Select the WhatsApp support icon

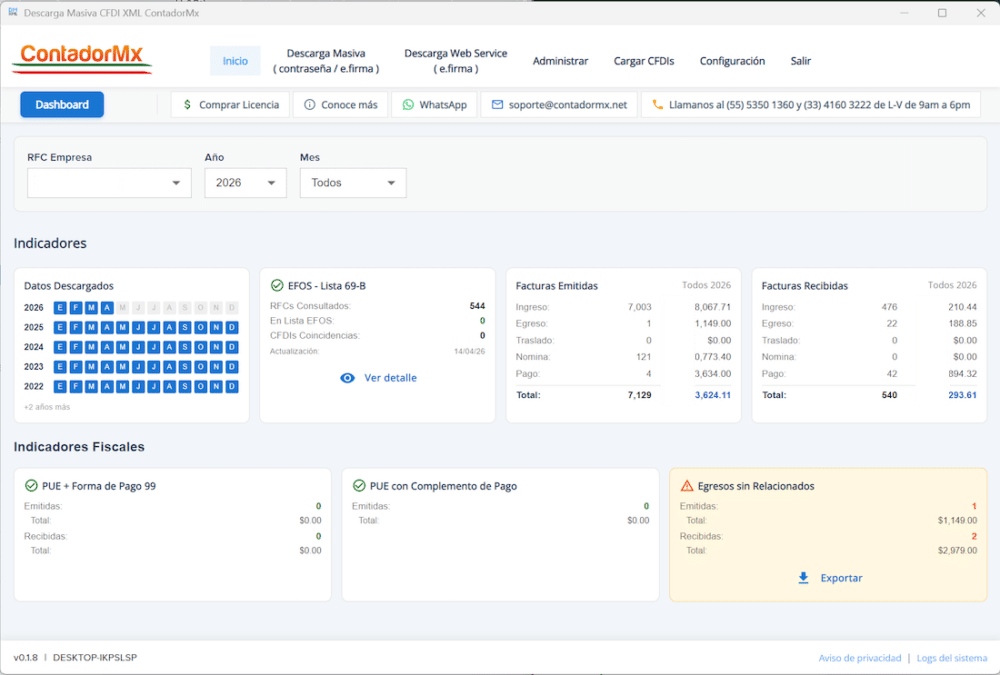(409, 104)
